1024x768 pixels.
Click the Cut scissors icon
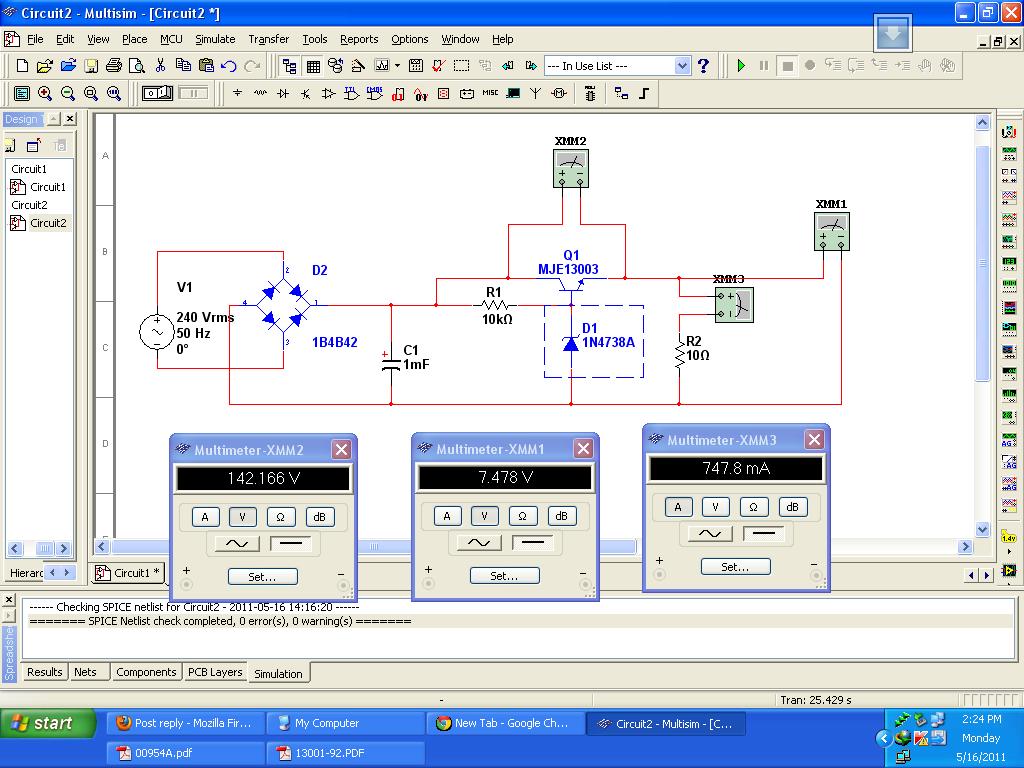click(x=160, y=65)
